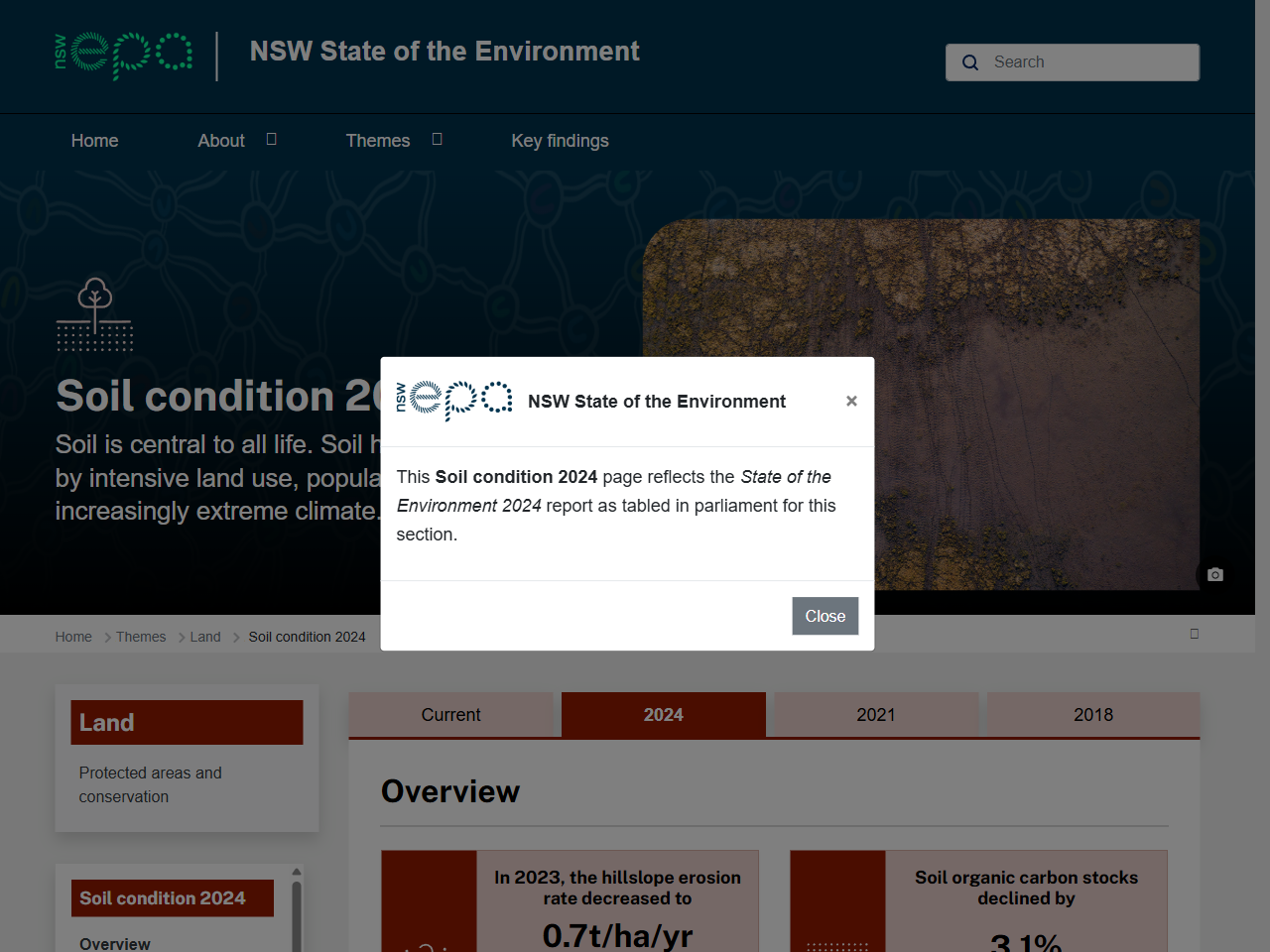Open the Key findings menu item
Image resolution: width=1270 pixels, height=952 pixels.
[560, 141]
